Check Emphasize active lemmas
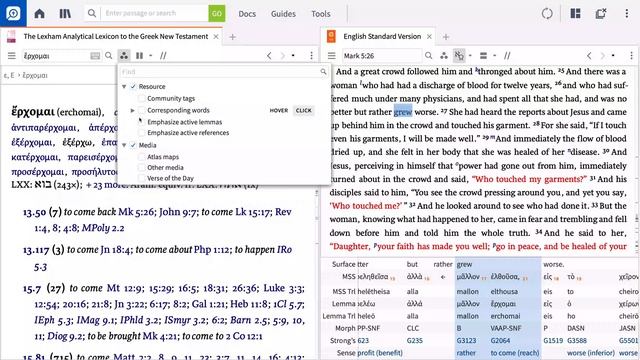Screen dimensions: 640x360 coord(141,122)
